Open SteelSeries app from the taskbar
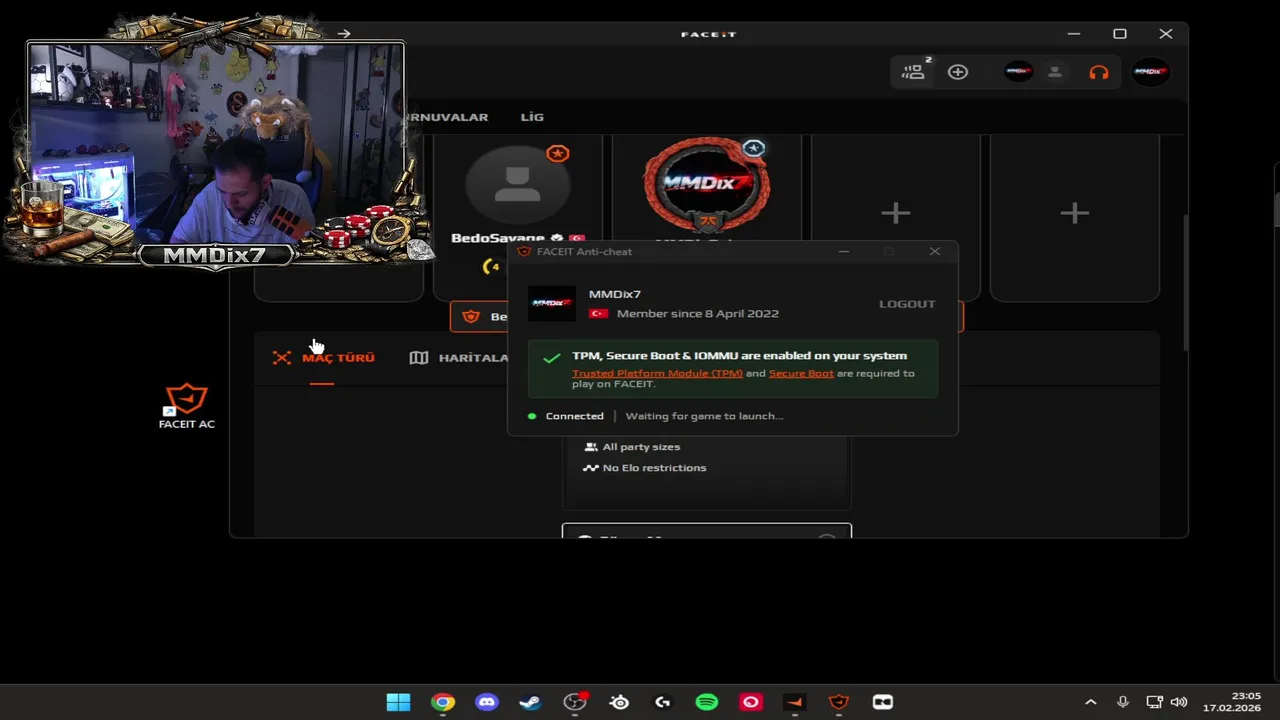 coord(619,702)
